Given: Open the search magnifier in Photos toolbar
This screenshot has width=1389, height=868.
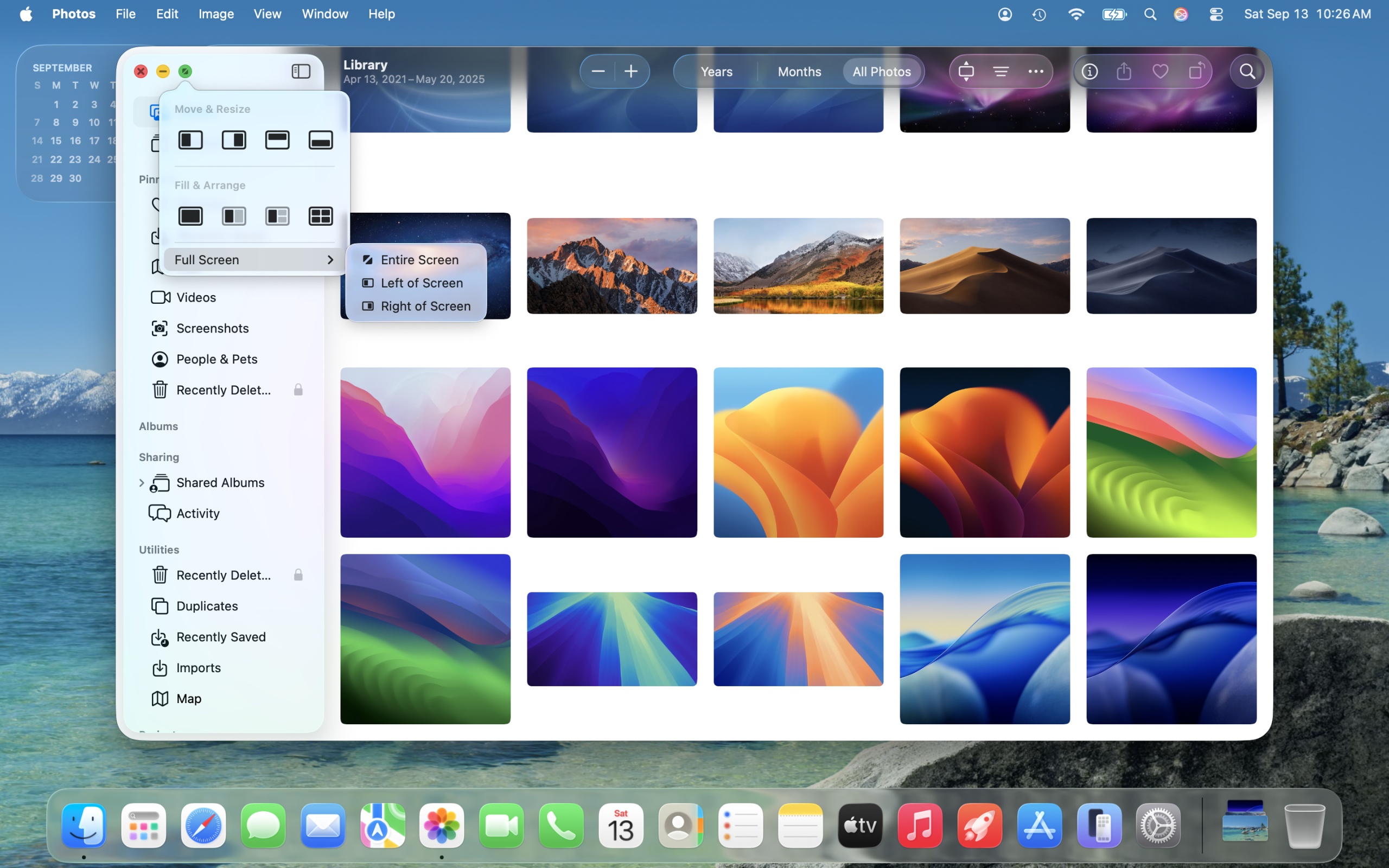Looking at the screenshot, I should coord(1247,72).
